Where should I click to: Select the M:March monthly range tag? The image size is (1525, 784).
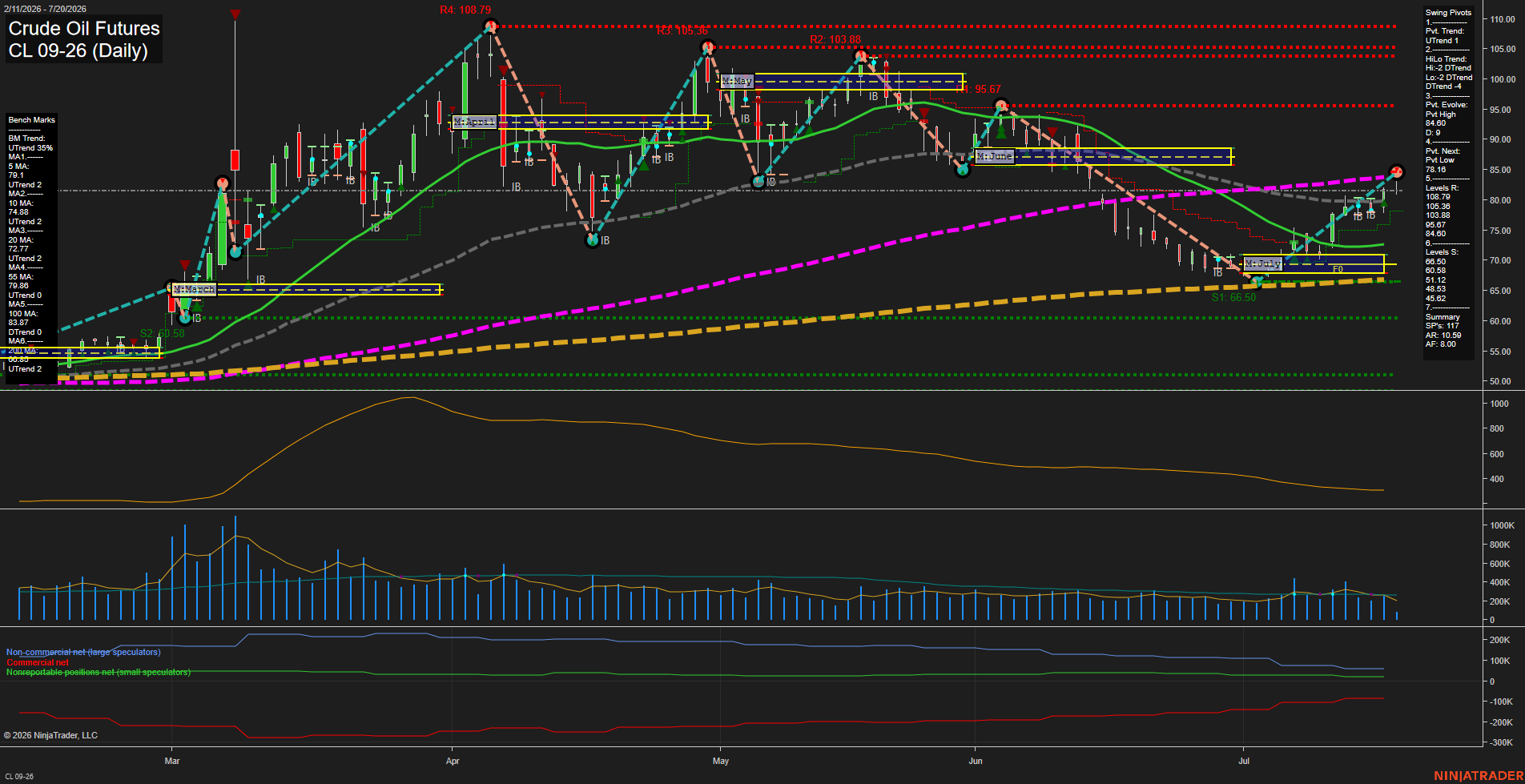pyautogui.click(x=194, y=289)
